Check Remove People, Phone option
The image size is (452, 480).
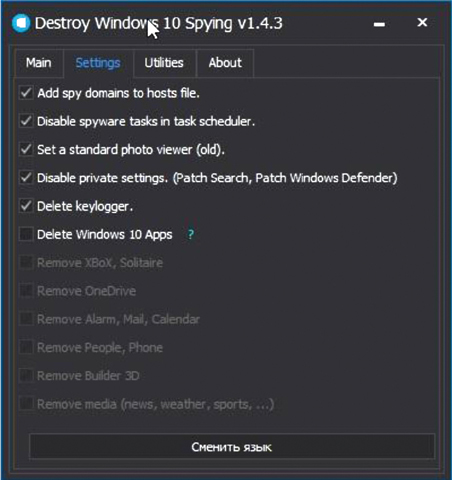tap(26, 347)
